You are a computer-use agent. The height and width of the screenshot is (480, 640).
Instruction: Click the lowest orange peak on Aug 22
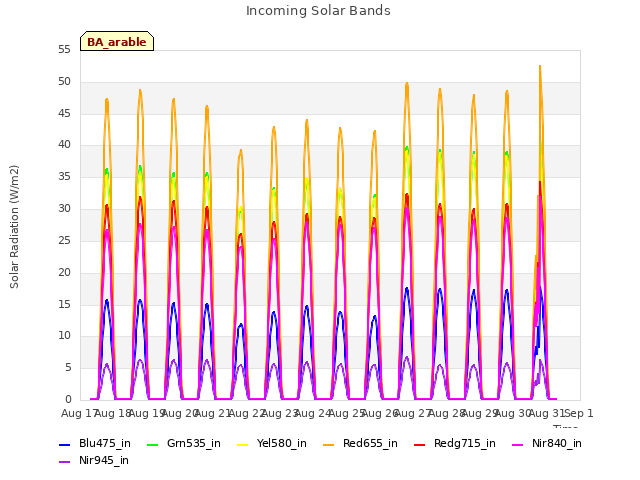tap(241, 151)
